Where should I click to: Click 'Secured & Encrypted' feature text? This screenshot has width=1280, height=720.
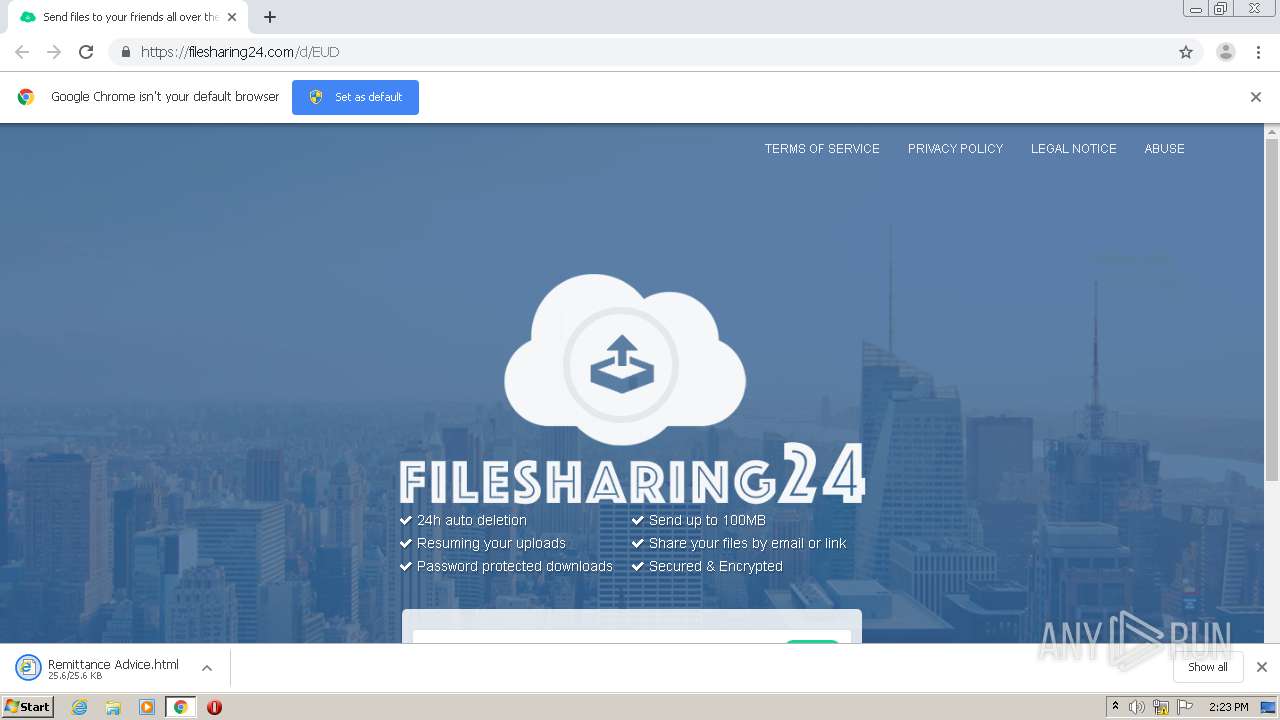715,566
